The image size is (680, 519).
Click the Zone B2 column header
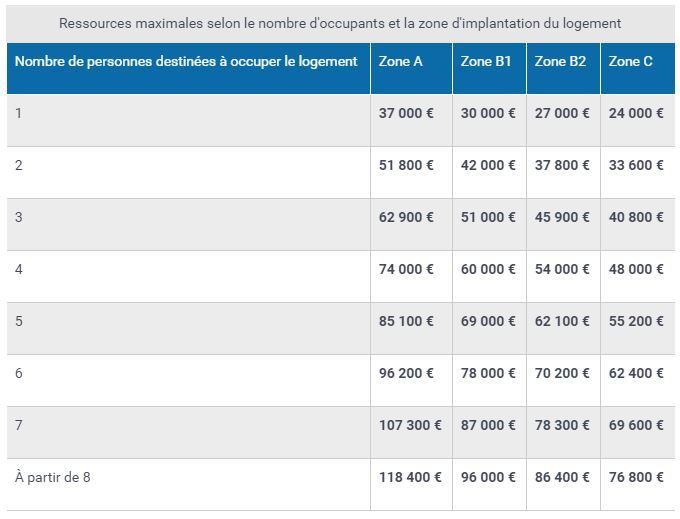point(563,69)
